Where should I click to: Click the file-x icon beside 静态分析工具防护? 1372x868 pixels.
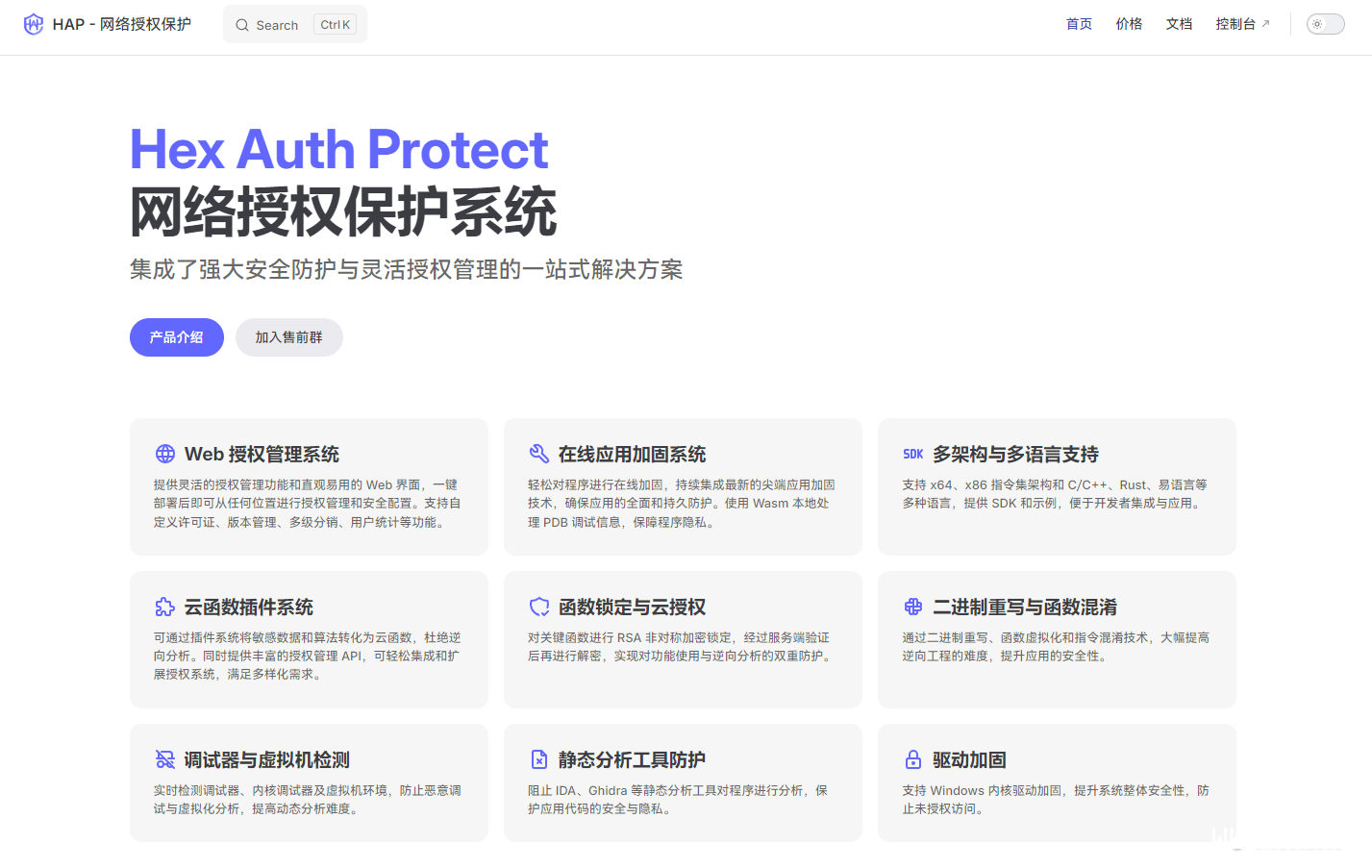539,759
